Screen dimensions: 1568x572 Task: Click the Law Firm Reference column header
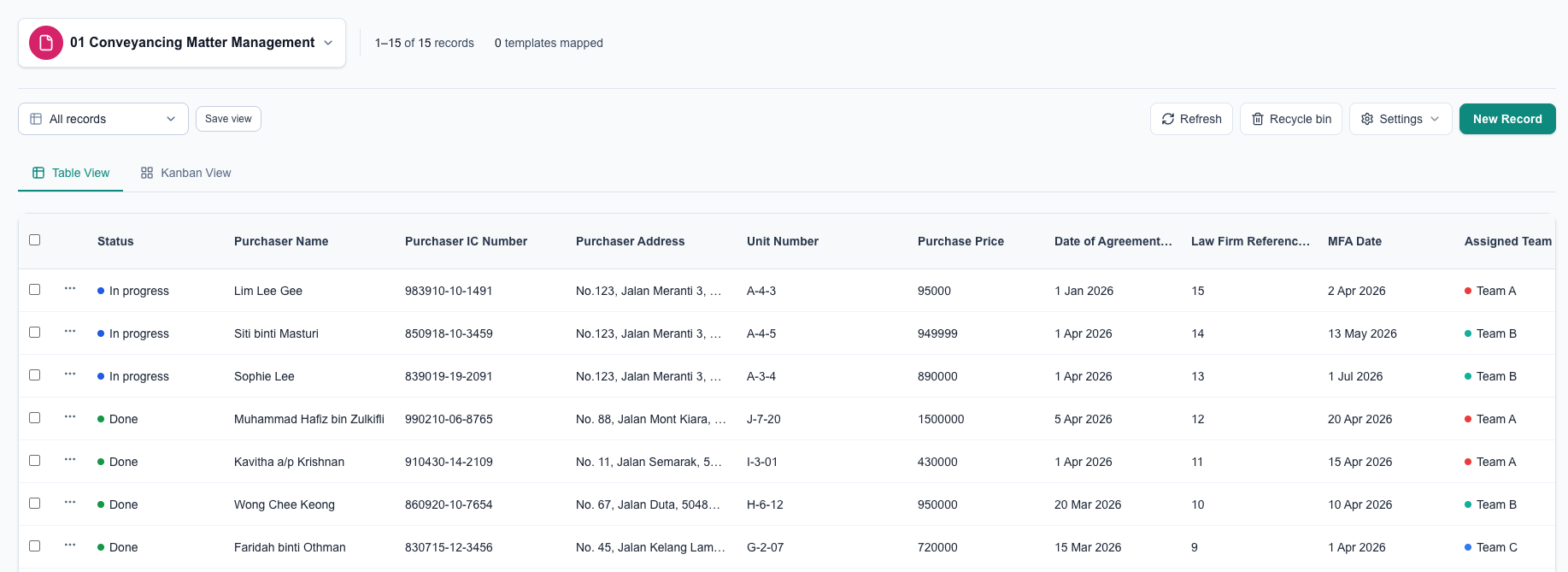[1250, 241]
